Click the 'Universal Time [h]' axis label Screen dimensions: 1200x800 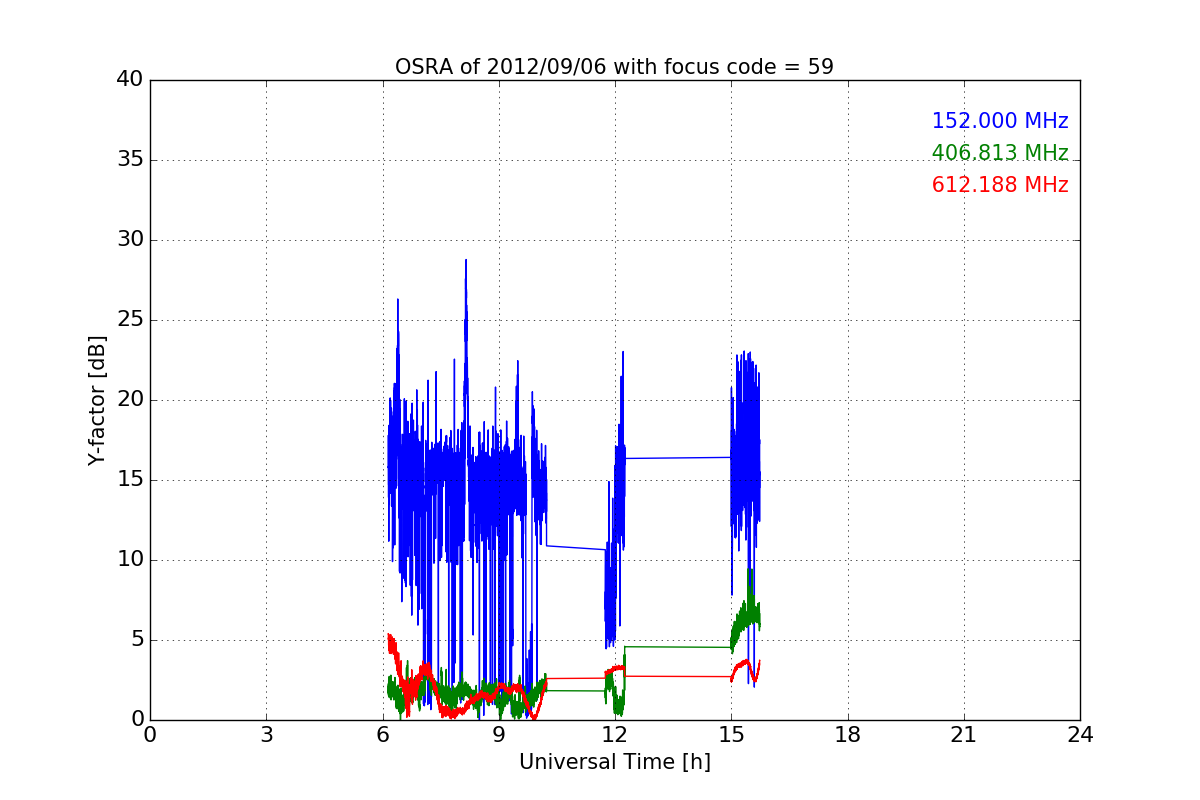pyautogui.click(x=614, y=762)
